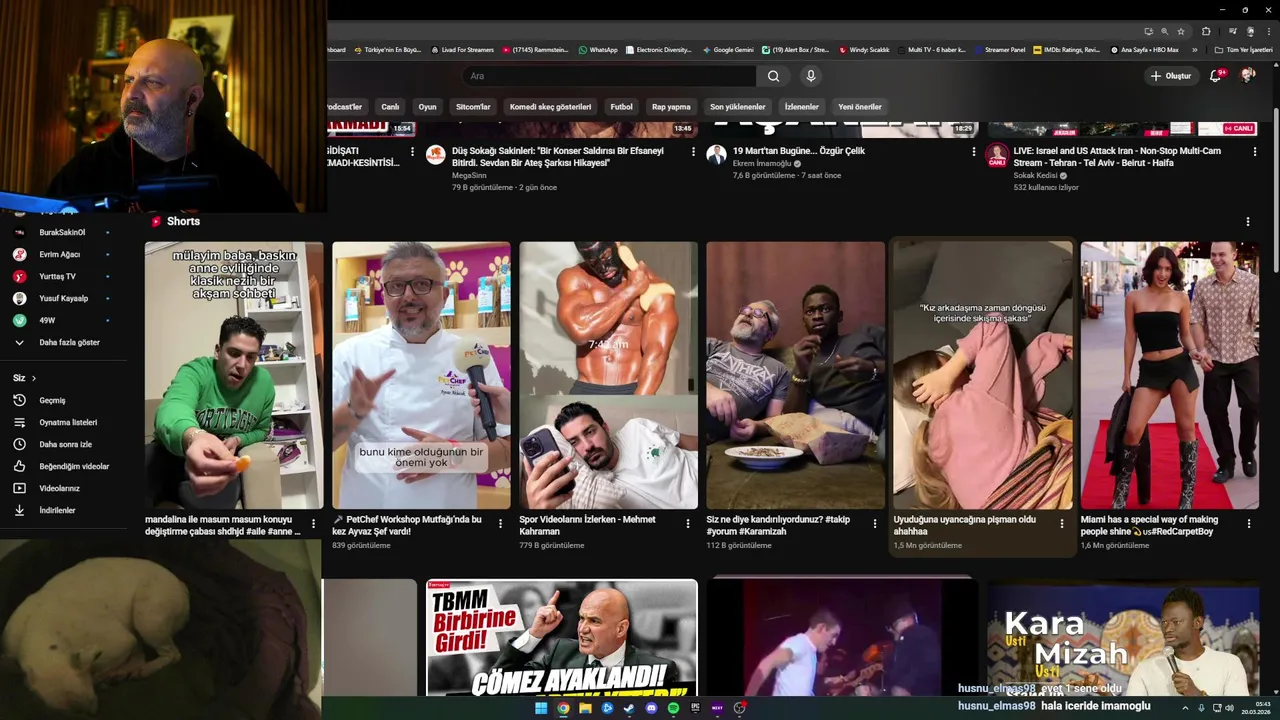Viewport: 1280px width, 720px height.
Task: Open Google Gemini bookmark
Action: (x=728, y=50)
